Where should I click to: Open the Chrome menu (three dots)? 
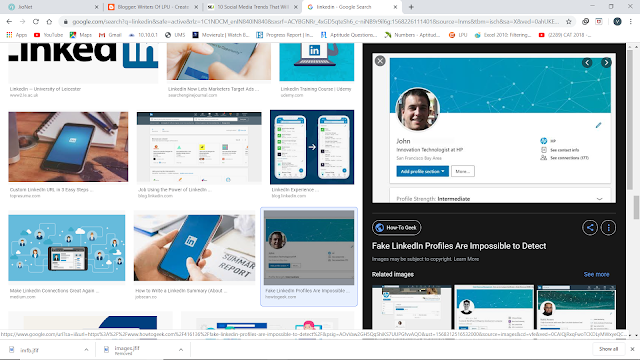coord(631,22)
